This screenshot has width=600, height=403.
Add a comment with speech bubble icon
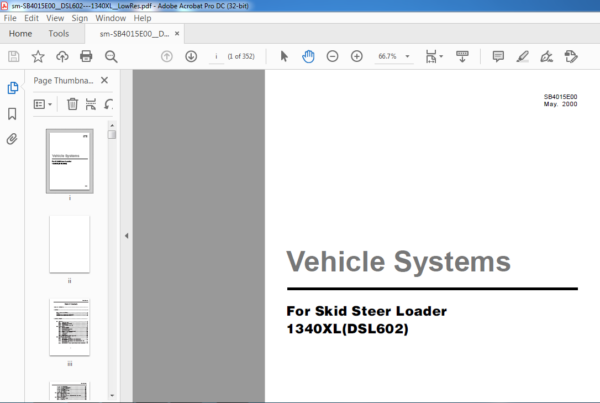pyautogui.click(x=498, y=57)
